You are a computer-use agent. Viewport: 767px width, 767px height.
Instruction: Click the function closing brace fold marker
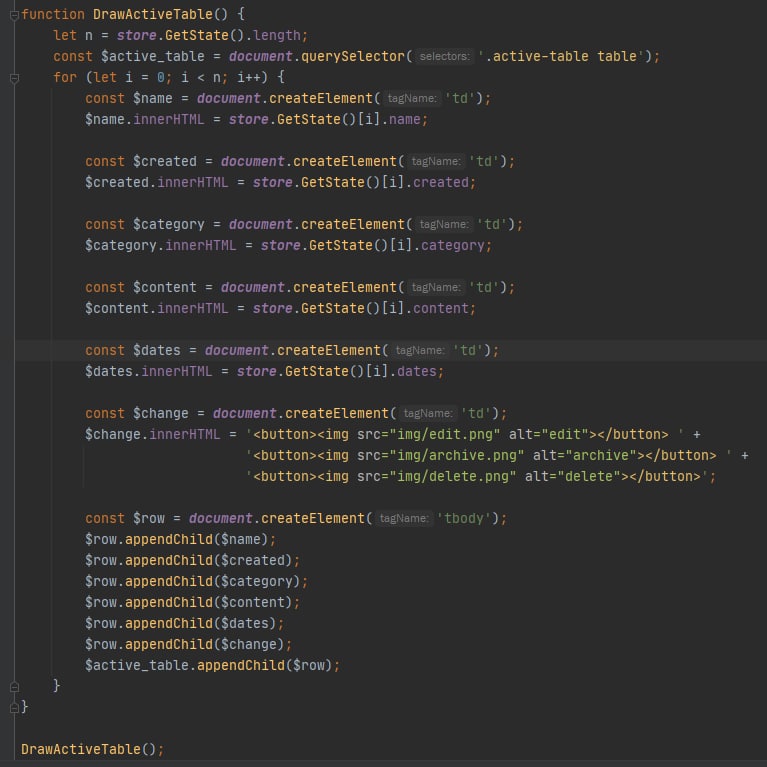[x=14, y=707]
